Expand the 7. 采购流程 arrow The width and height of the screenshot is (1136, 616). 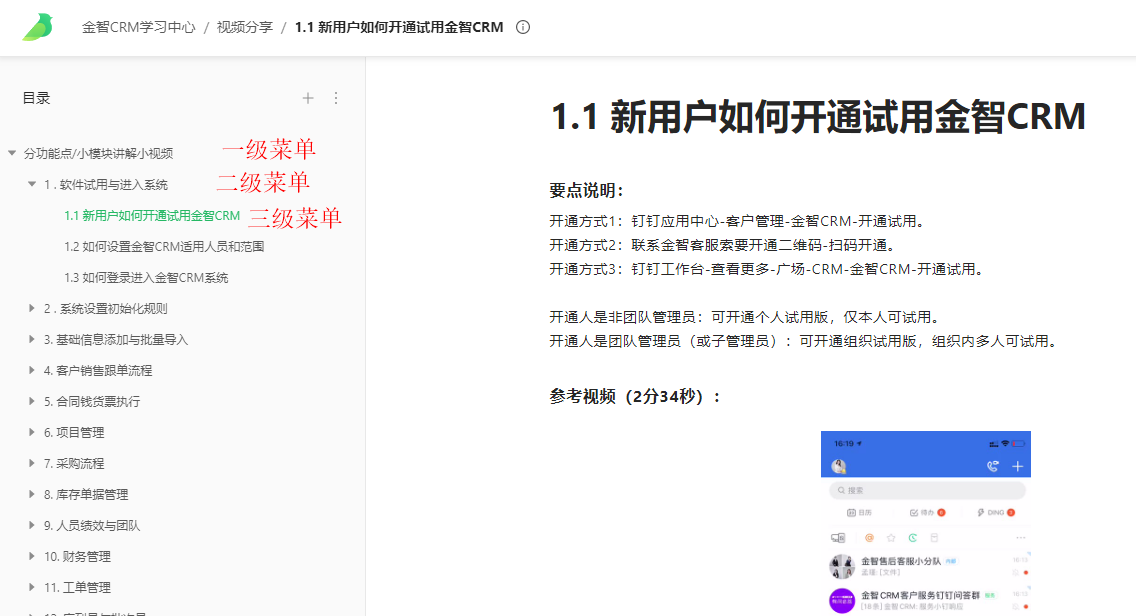pyautogui.click(x=31, y=463)
